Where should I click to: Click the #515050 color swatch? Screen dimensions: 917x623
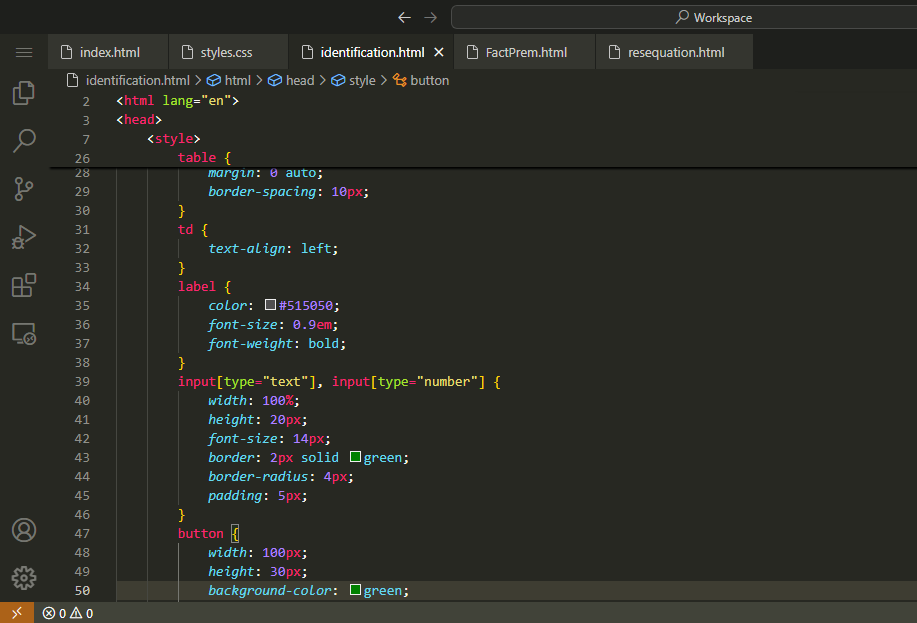270,305
